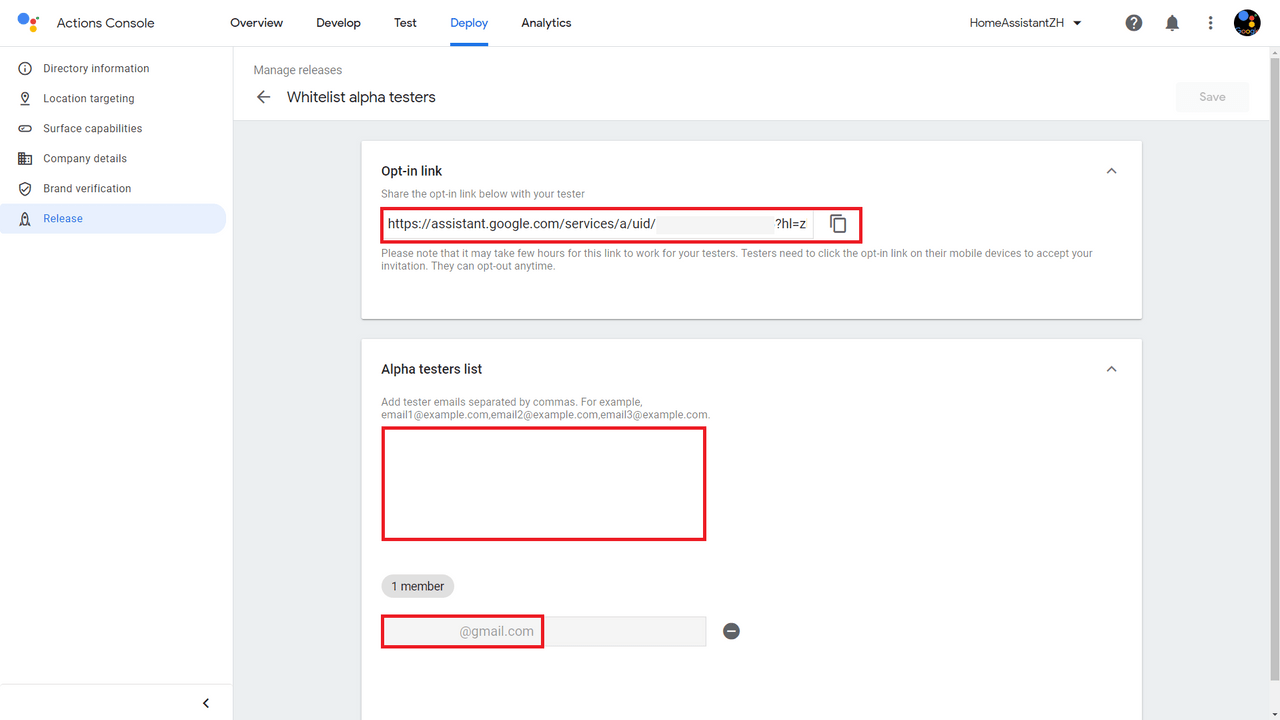Focus the alpha tester emails text area
1280x720 pixels.
coord(544,484)
